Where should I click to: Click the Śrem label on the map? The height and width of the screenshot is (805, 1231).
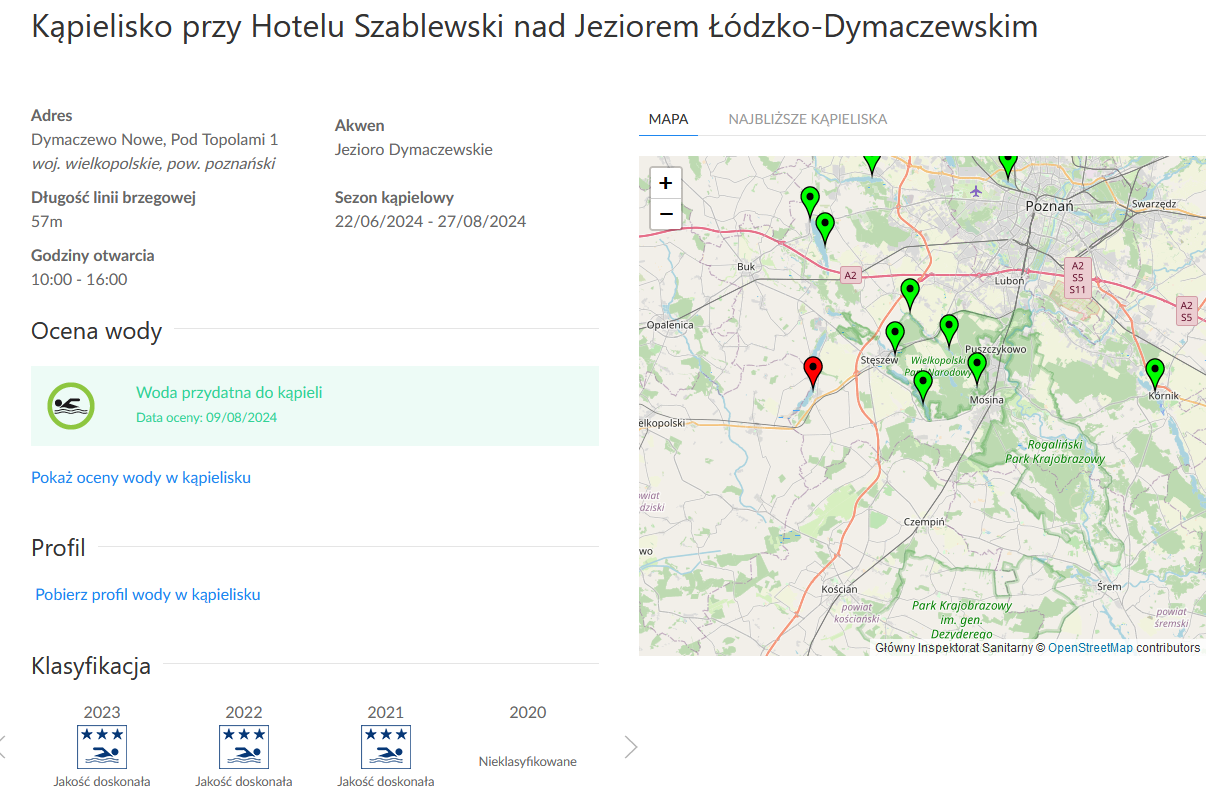click(1109, 586)
